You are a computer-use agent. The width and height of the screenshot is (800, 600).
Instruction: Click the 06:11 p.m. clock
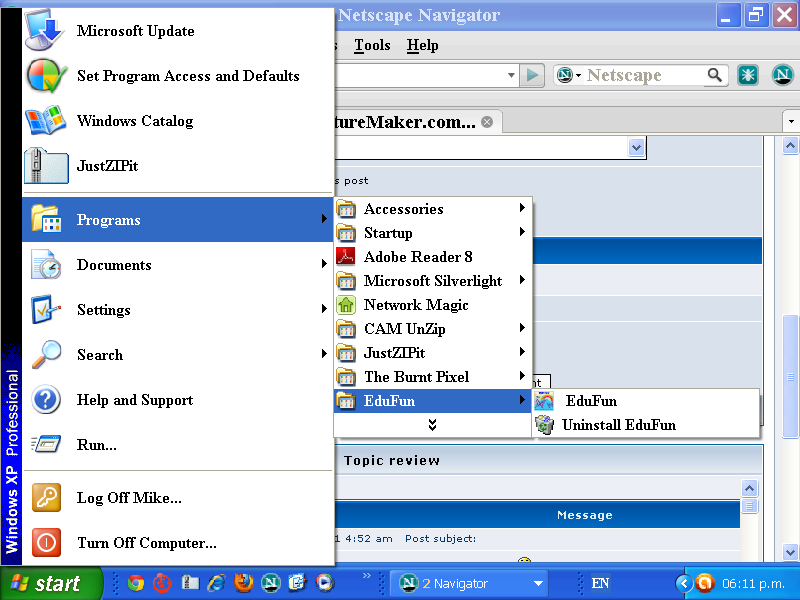point(753,583)
